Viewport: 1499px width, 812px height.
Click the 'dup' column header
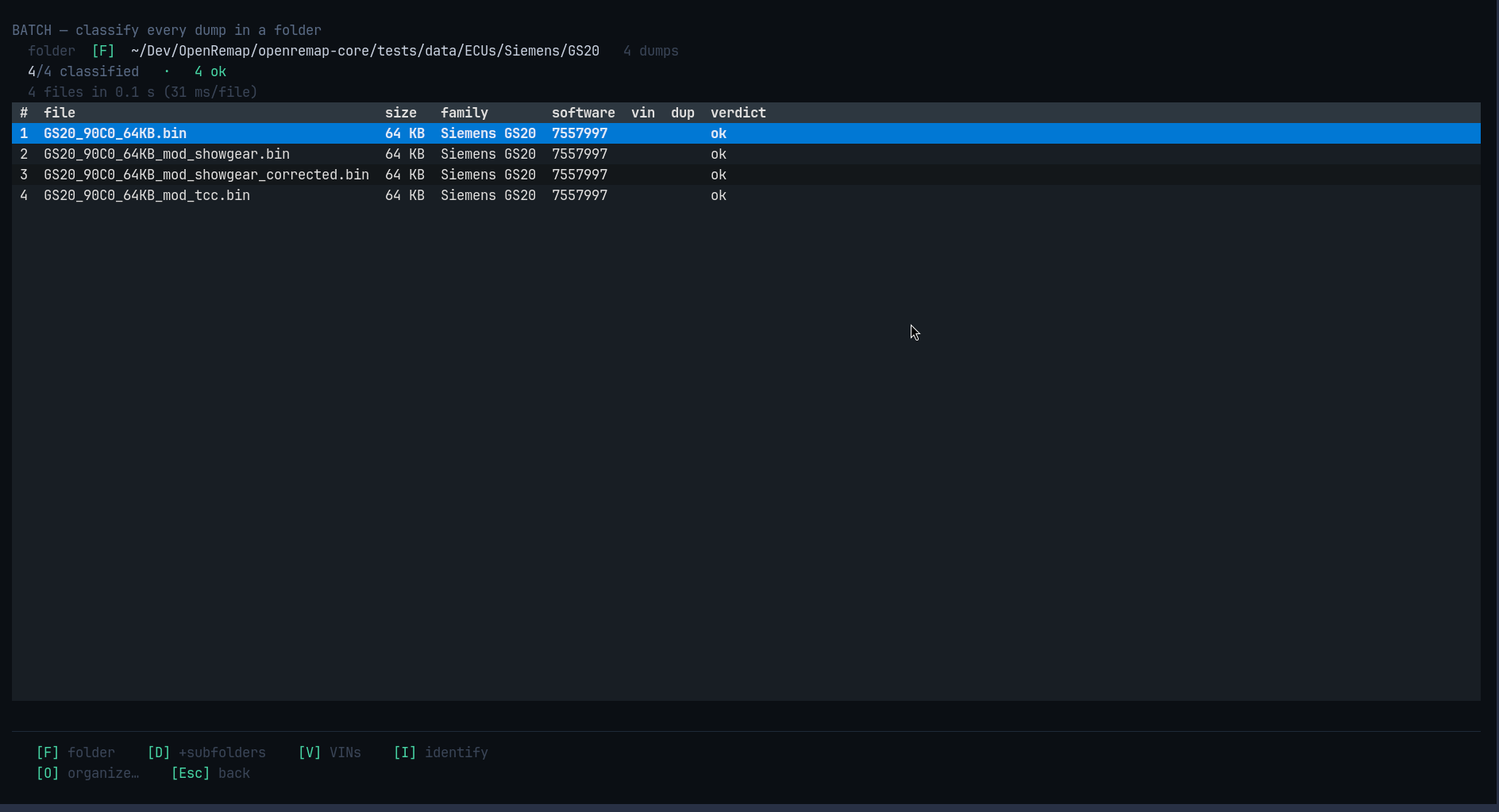click(683, 113)
